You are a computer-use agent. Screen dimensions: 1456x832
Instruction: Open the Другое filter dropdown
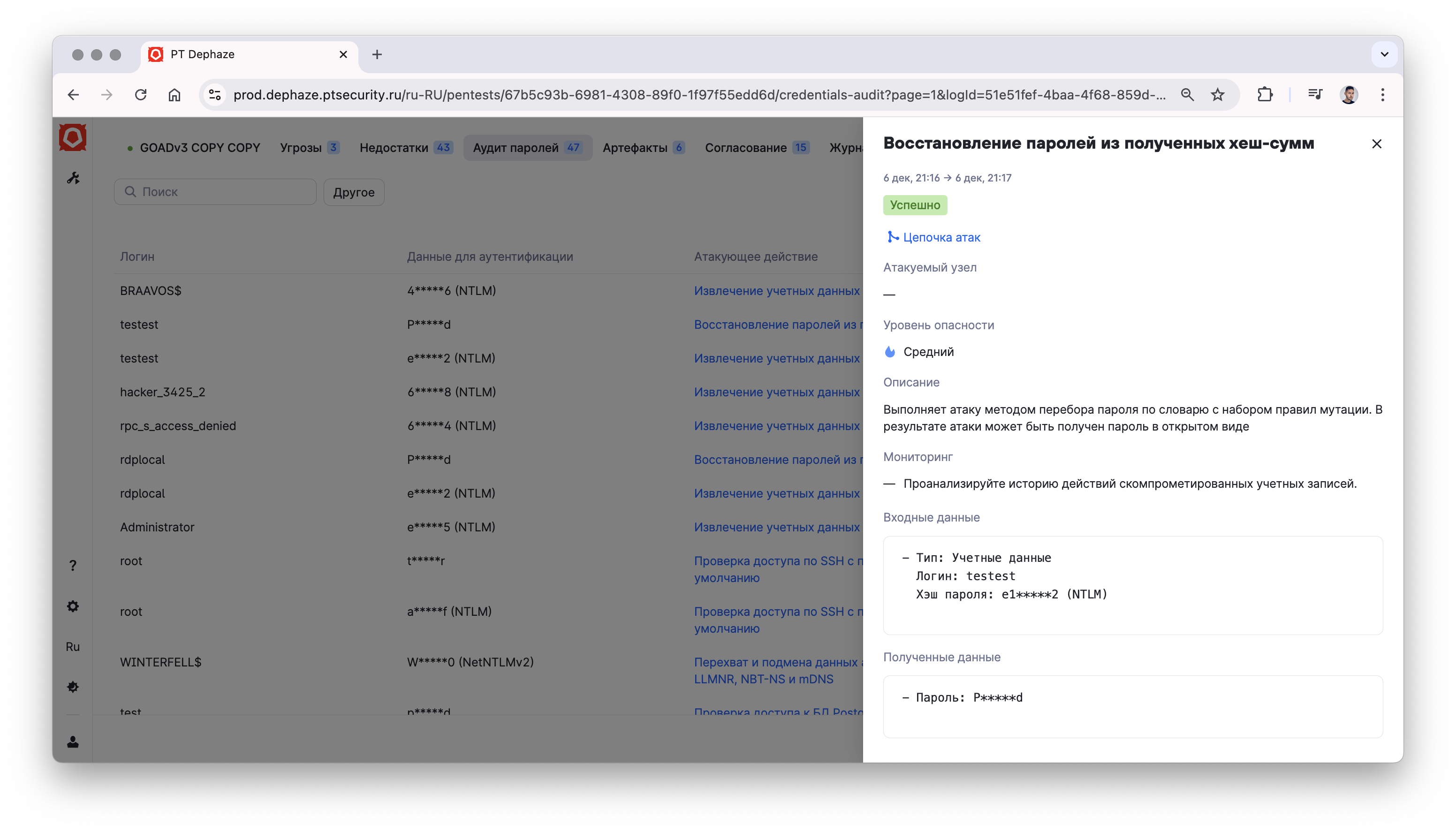click(354, 192)
